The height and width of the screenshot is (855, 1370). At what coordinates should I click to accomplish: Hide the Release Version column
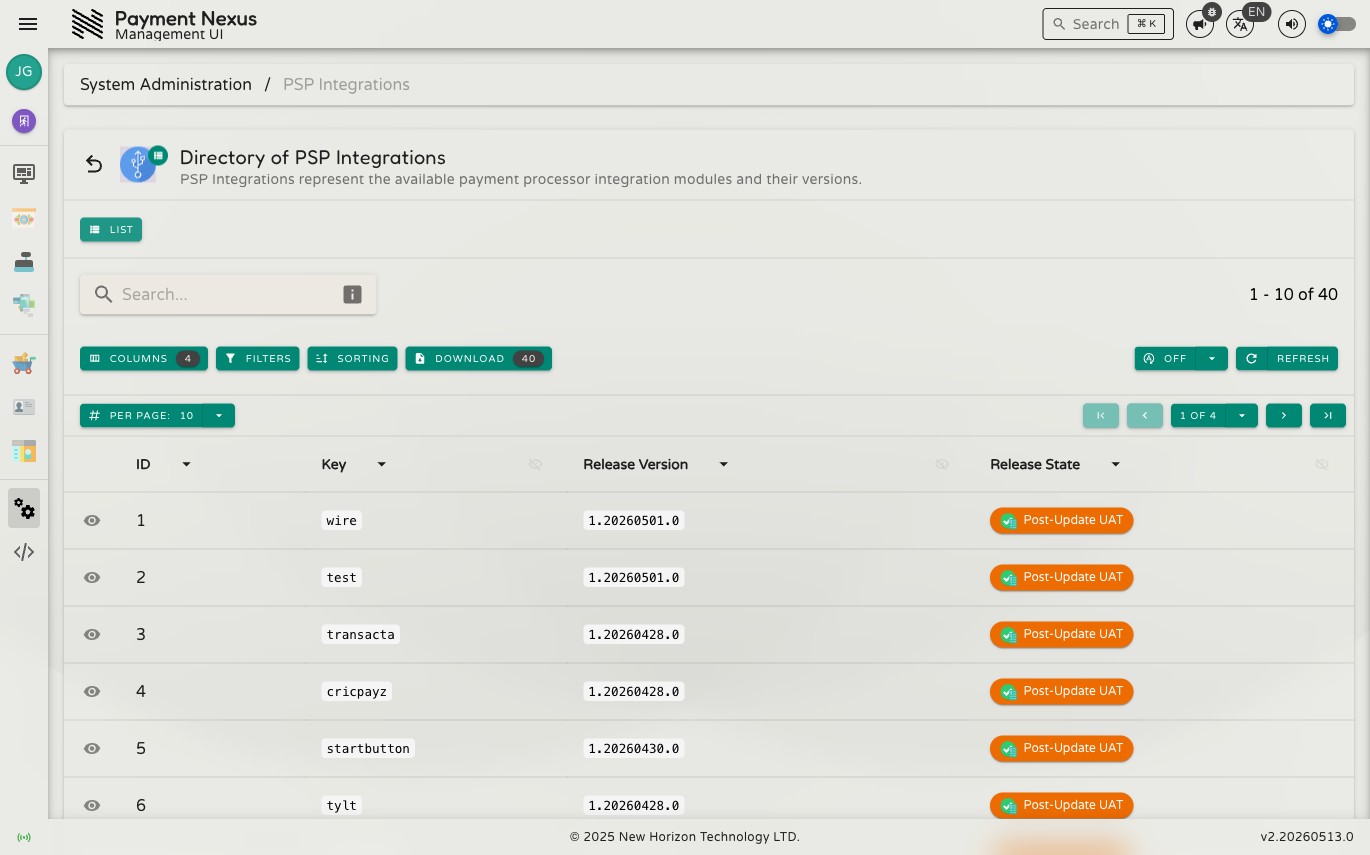942,464
